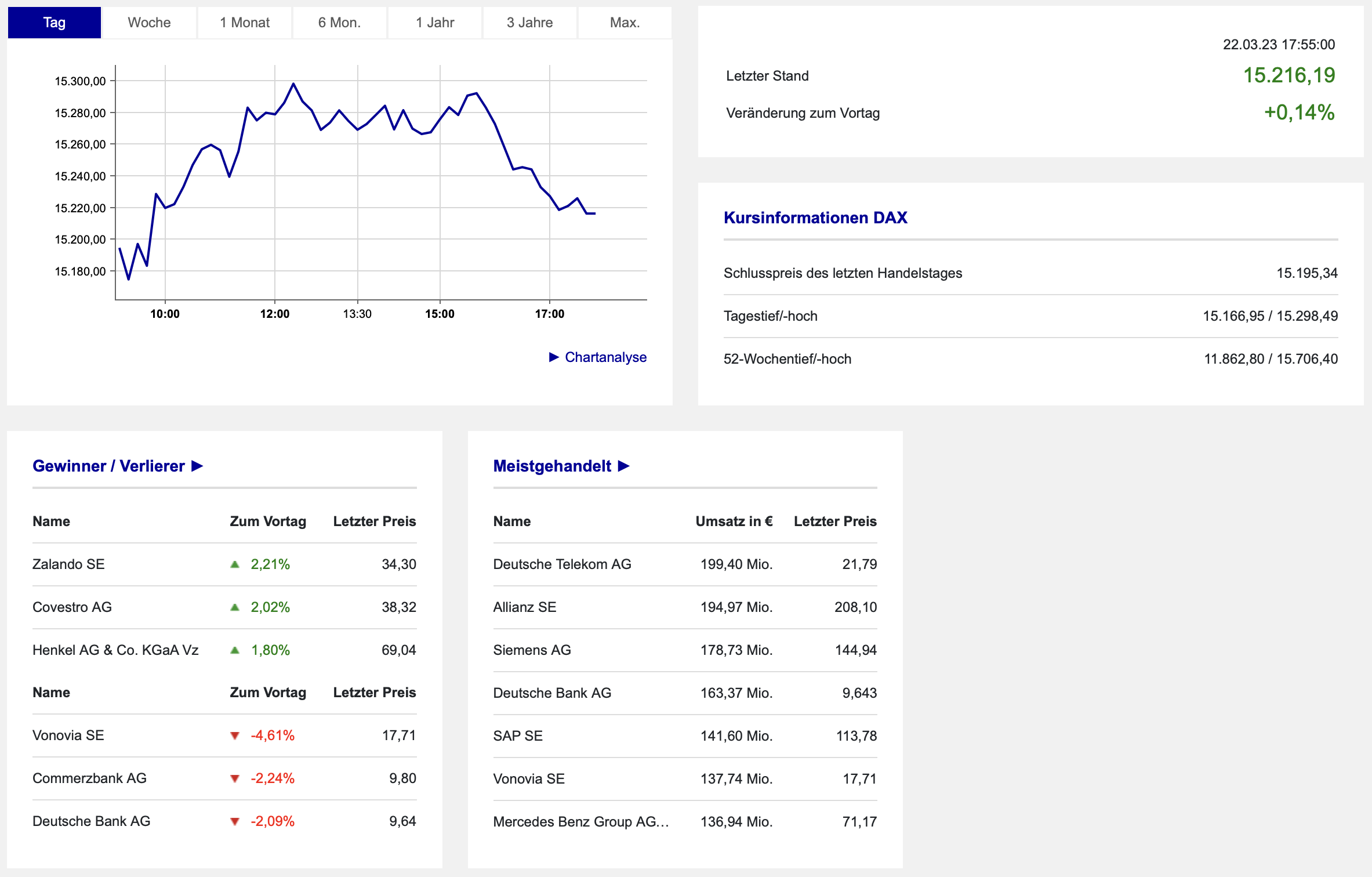Click green up arrow for Henkel AG
Screen dimensions: 1372x877
point(235,650)
